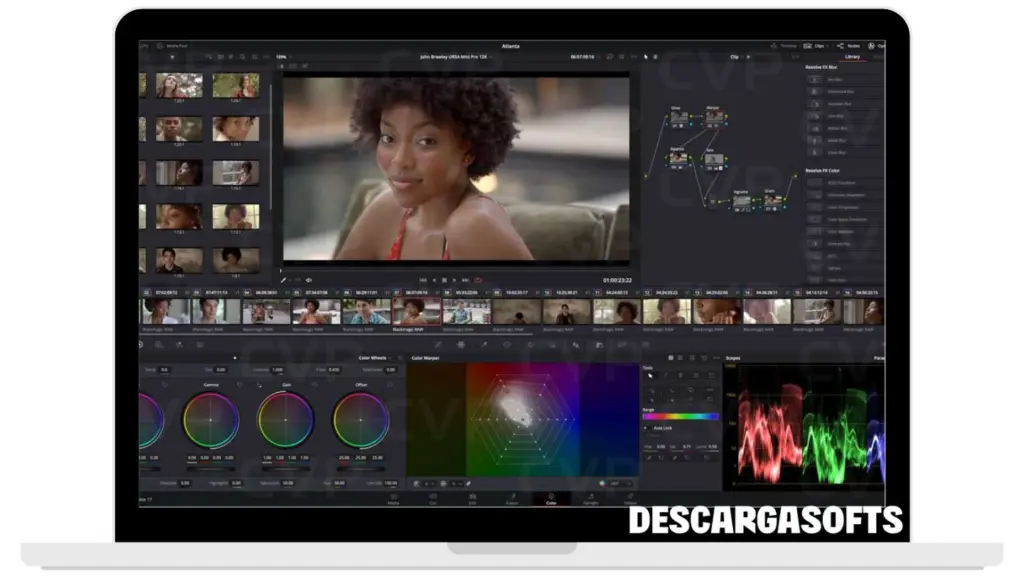Viewport: 1024px width, 576px height.
Task: Click the Offset color wheel
Action: pyautogui.click(x=360, y=420)
